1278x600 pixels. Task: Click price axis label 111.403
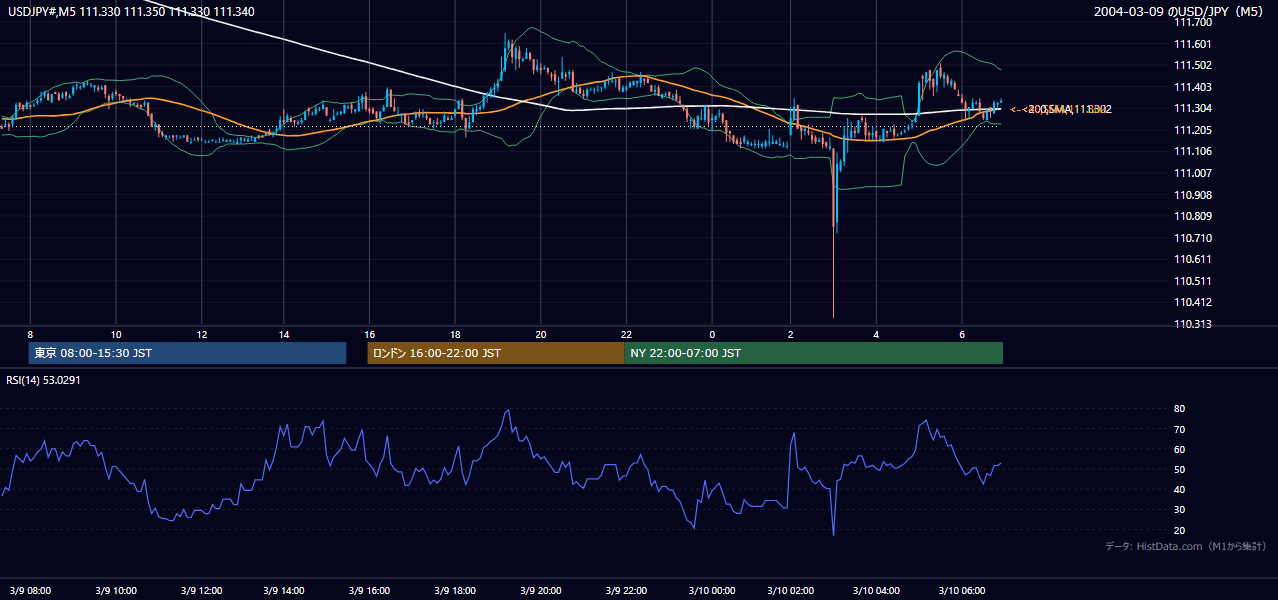1192,87
